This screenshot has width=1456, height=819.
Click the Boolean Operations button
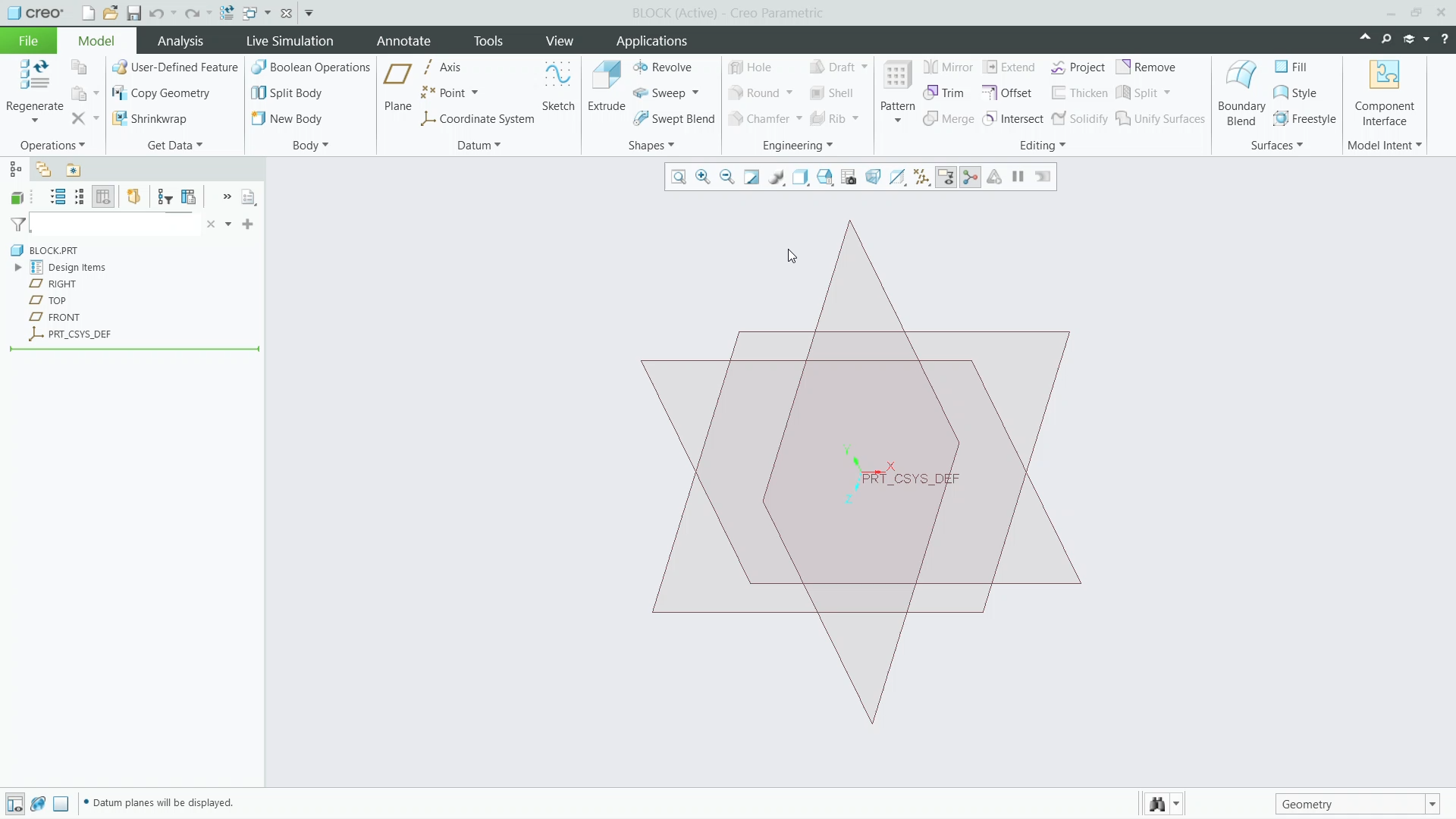pyautogui.click(x=311, y=67)
